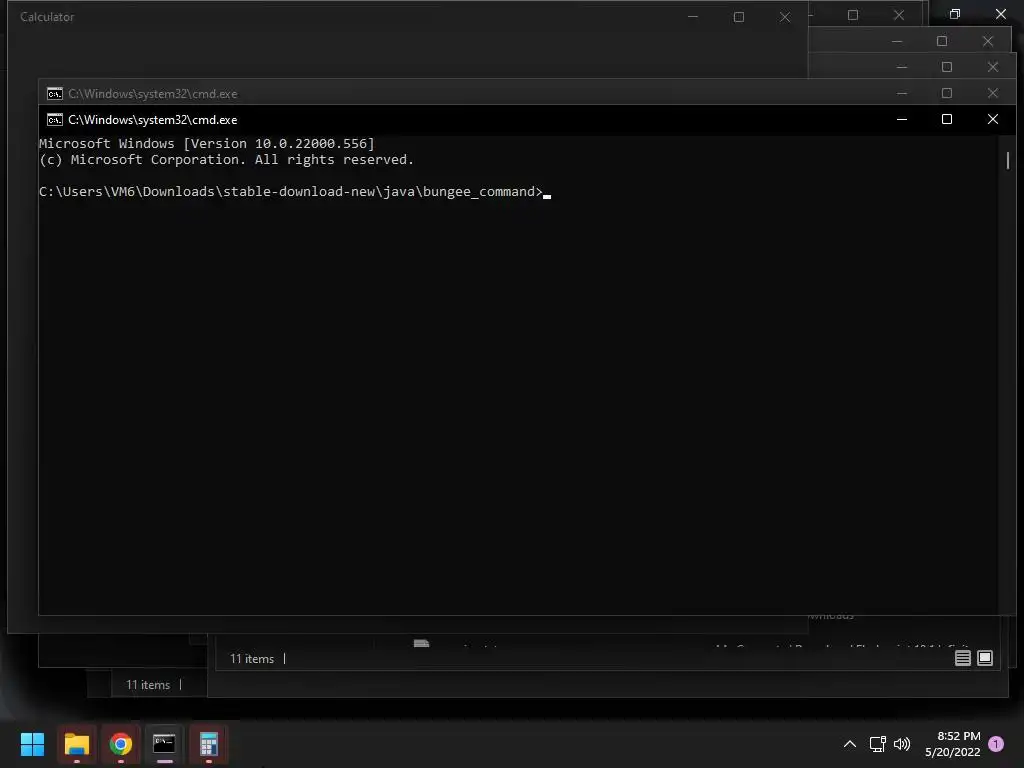
Task: Maximize the inactive cmd.exe window behind
Action: (x=947, y=93)
